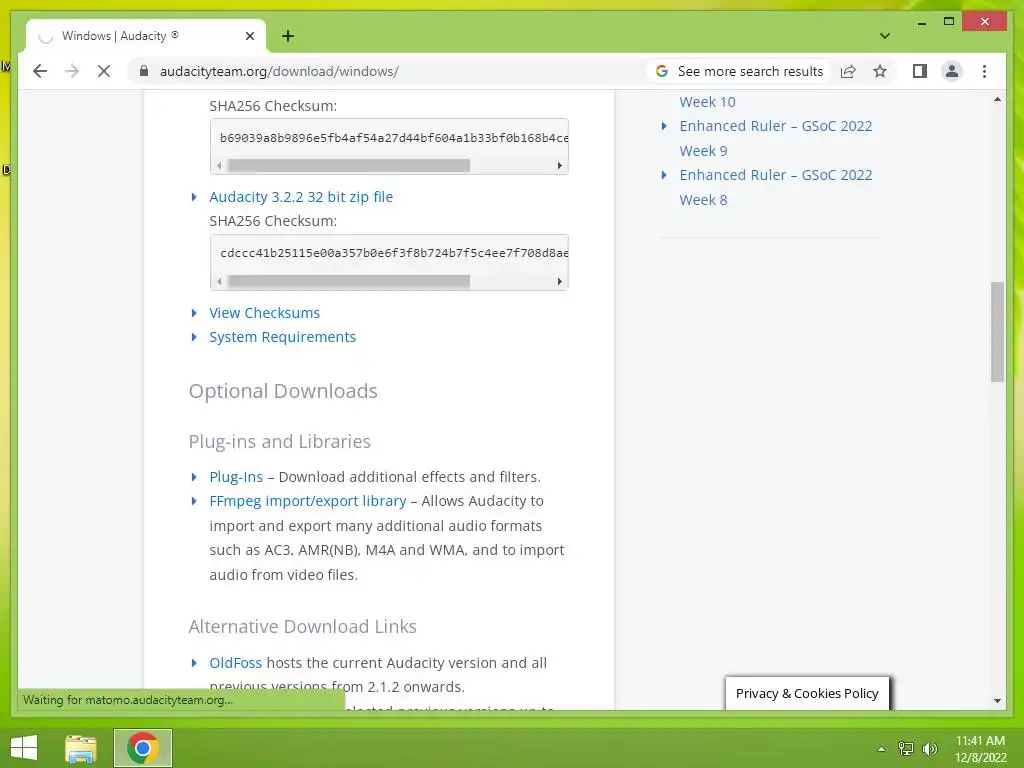Image resolution: width=1024 pixels, height=768 pixels.
Task: Open Chrome side panel
Action: 920,71
